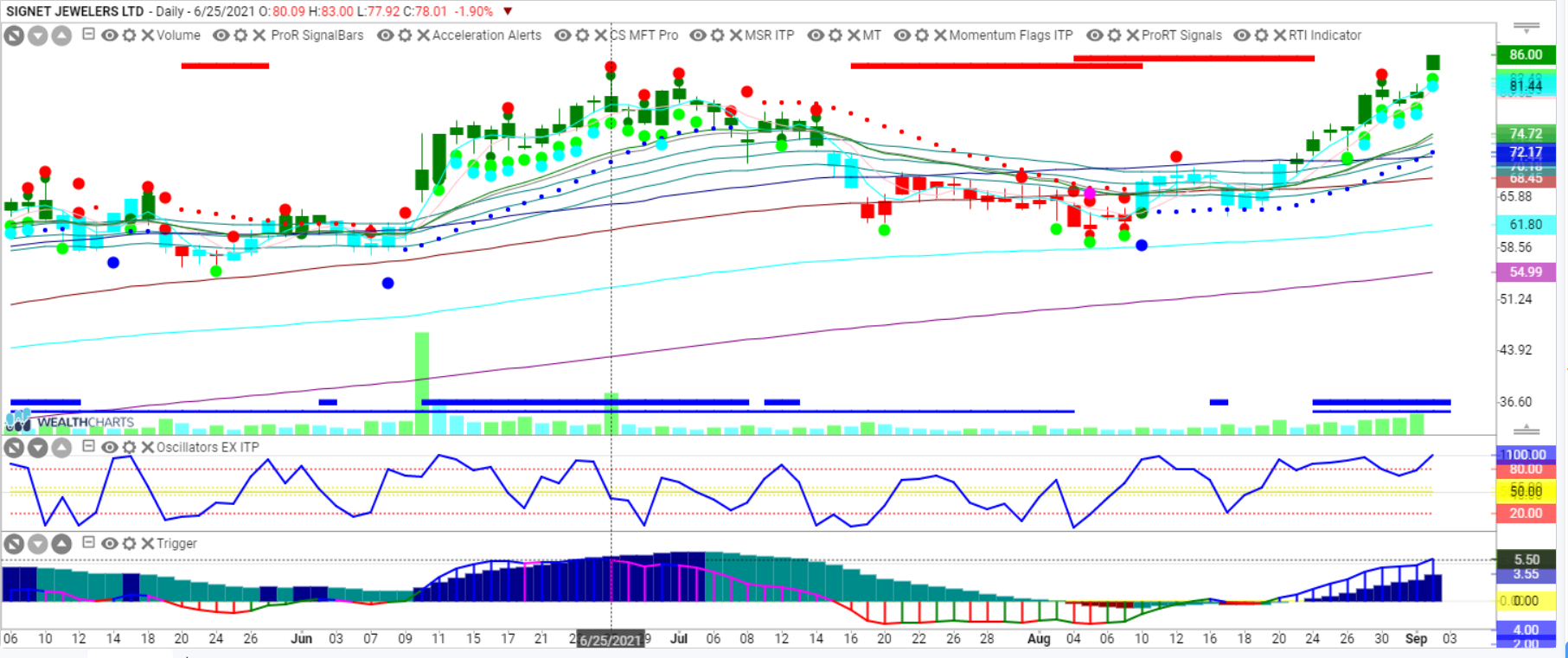
Task: Click the 86.00 green price tag
Action: point(1526,54)
